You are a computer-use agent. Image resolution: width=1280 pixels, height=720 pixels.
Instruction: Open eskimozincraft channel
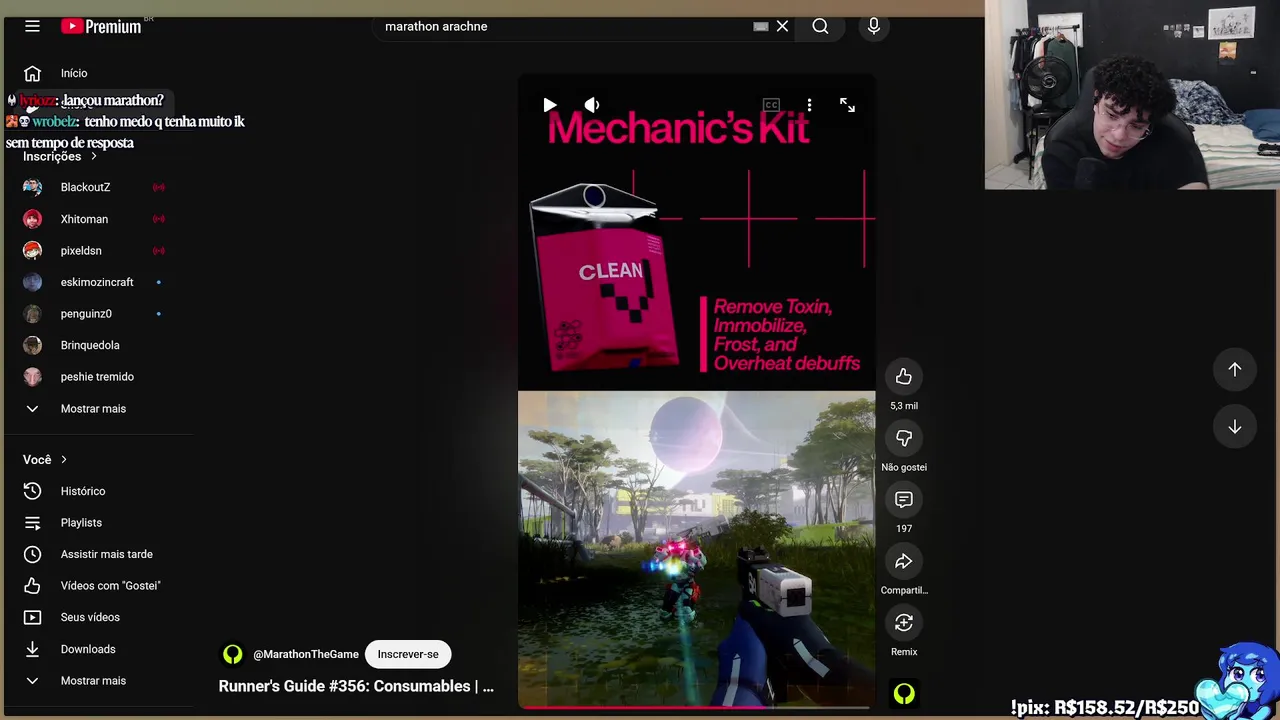click(97, 282)
